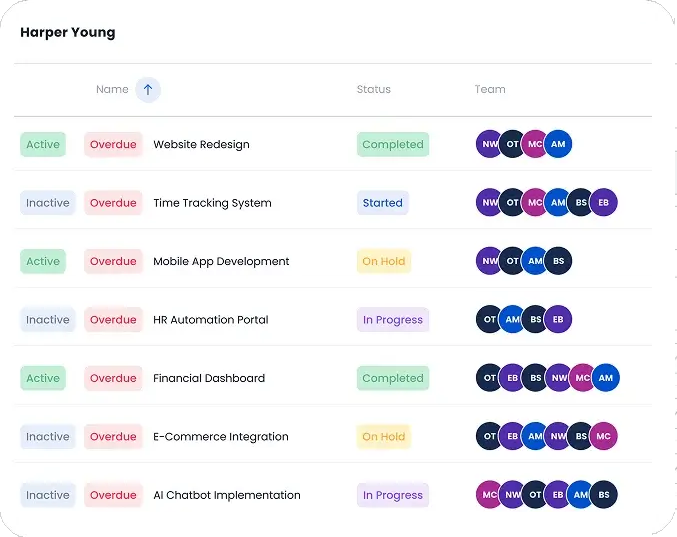Image resolution: width=677 pixels, height=537 pixels.
Task: Open Completed status of Website Redesign
Action: tap(393, 144)
